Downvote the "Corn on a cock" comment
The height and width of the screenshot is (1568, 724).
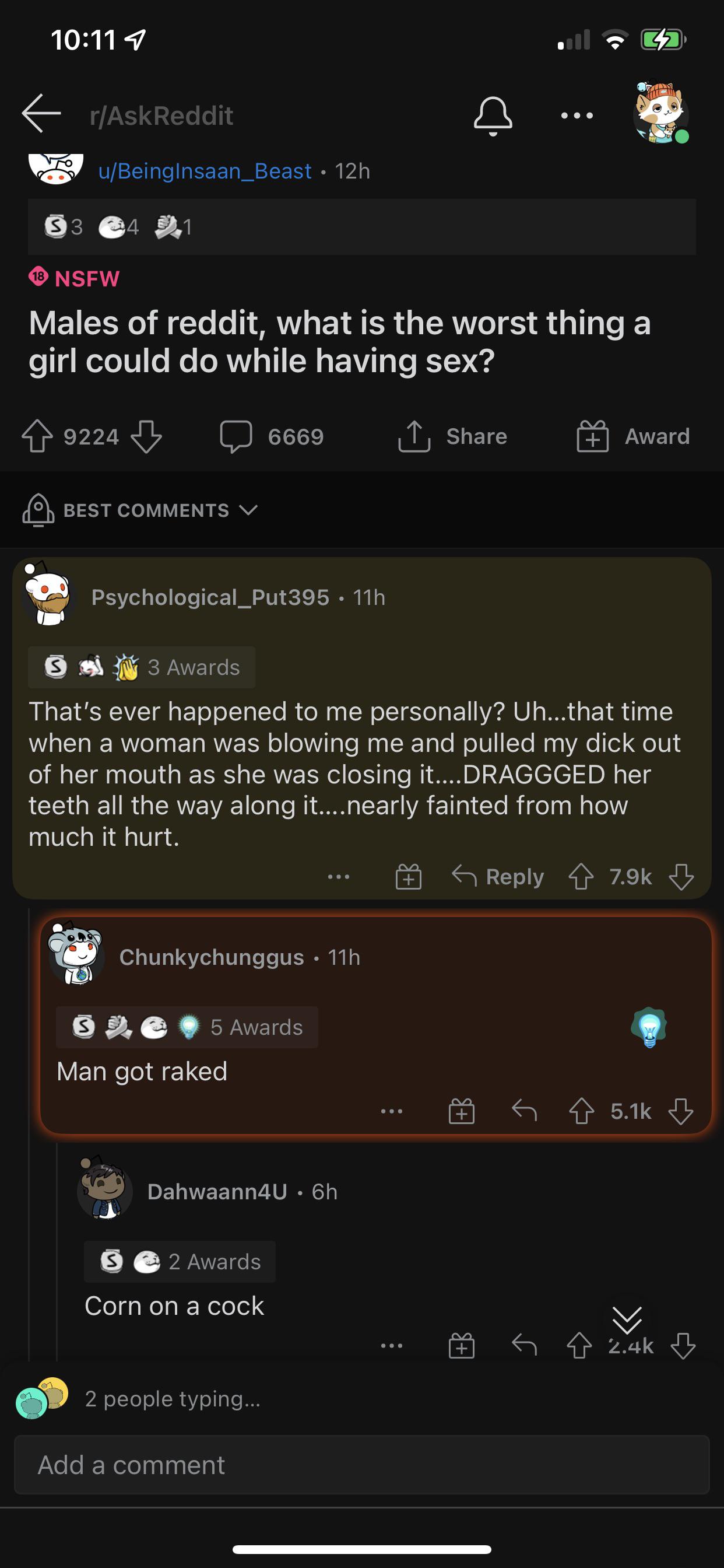[x=683, y=1346]
